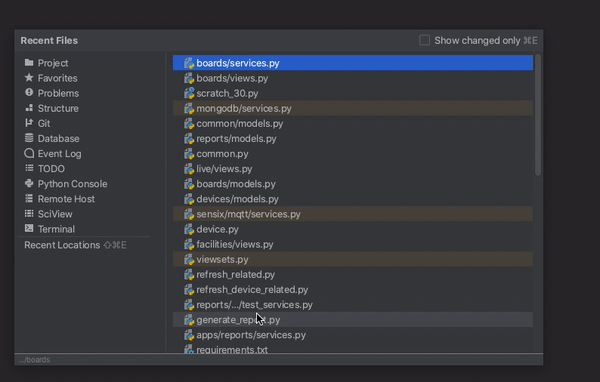This screenshot has width=600, height=382.
Task: Click the Structure panel icon
Action: coord(29,108)
